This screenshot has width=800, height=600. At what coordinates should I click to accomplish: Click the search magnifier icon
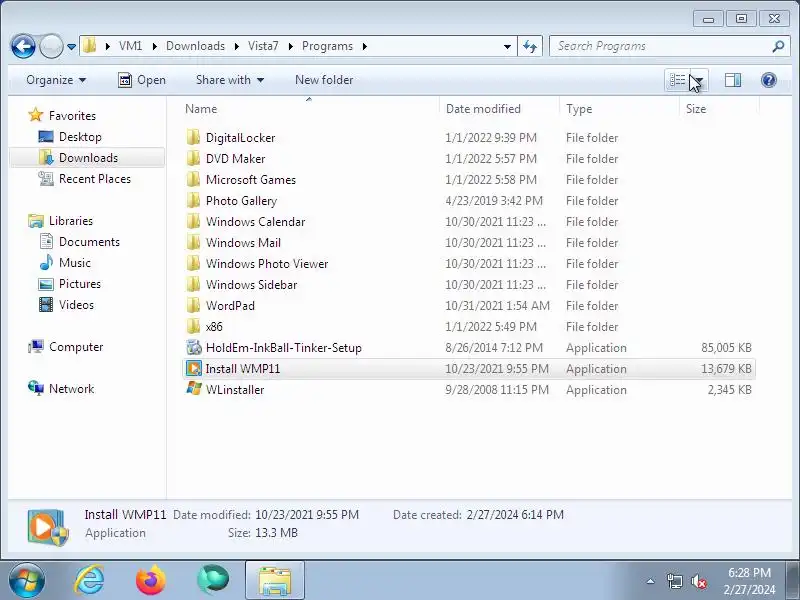[x=778, y=46]
